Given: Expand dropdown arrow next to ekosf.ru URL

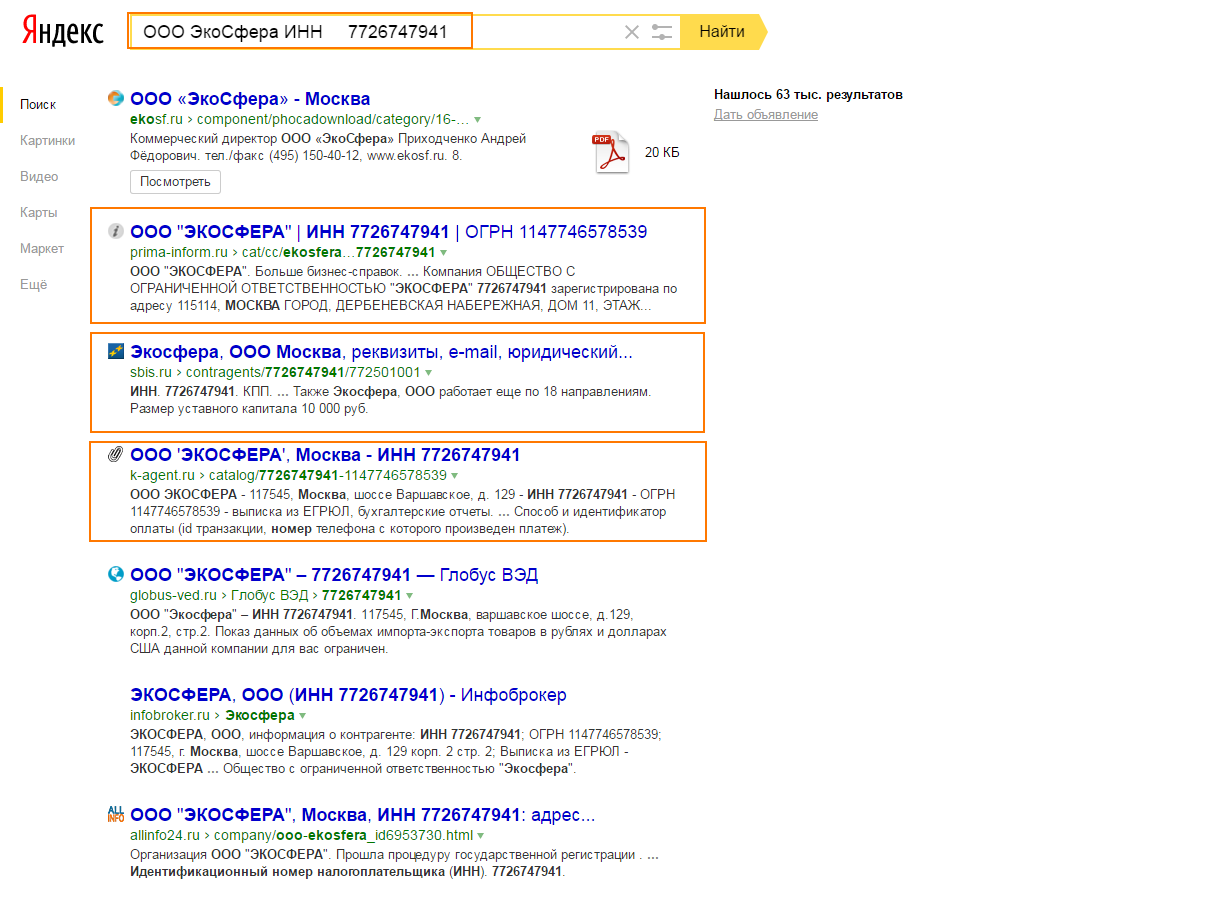Looking at the screenshot, I should (x=478, y=119).
